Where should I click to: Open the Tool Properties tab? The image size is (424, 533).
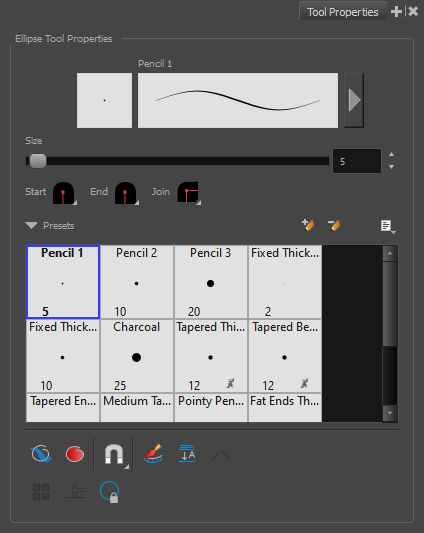[x=342, y=12]
